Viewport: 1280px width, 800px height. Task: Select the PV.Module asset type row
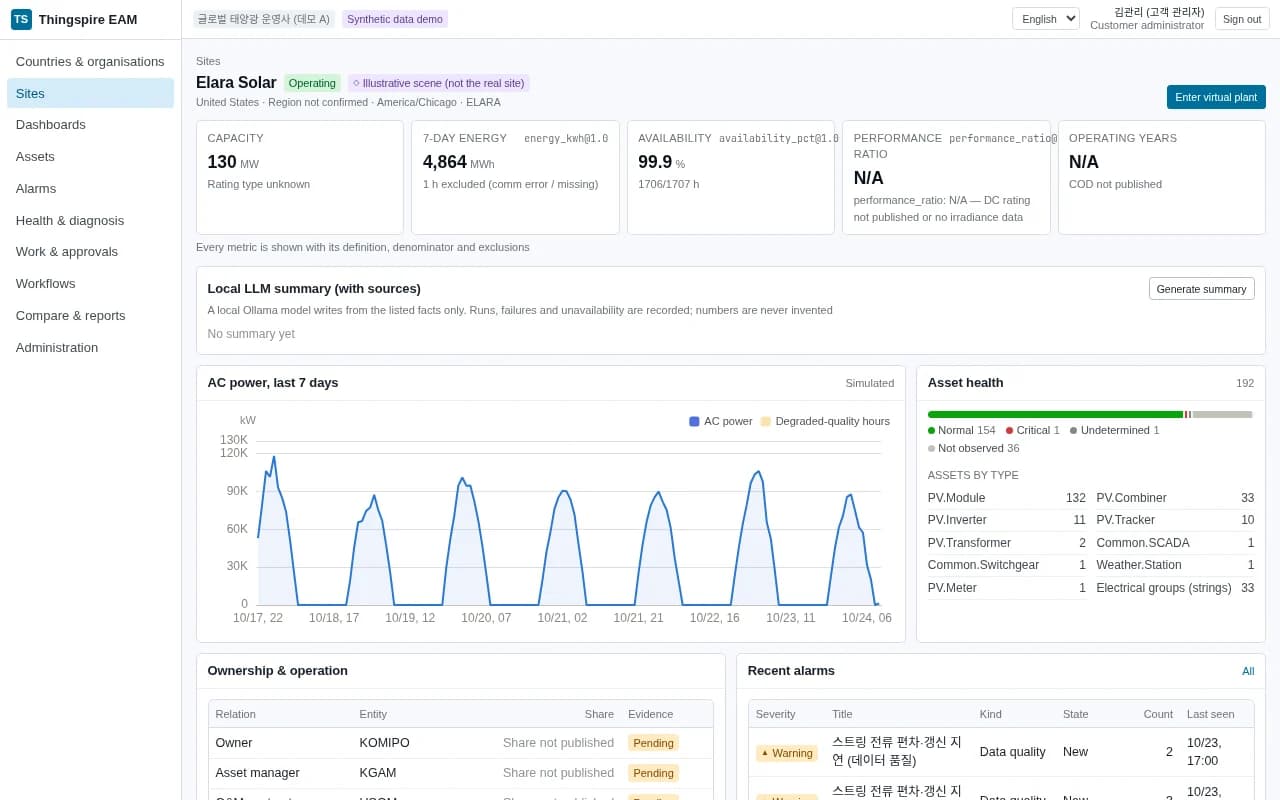pyautogui.click(x=1006, y=498)
